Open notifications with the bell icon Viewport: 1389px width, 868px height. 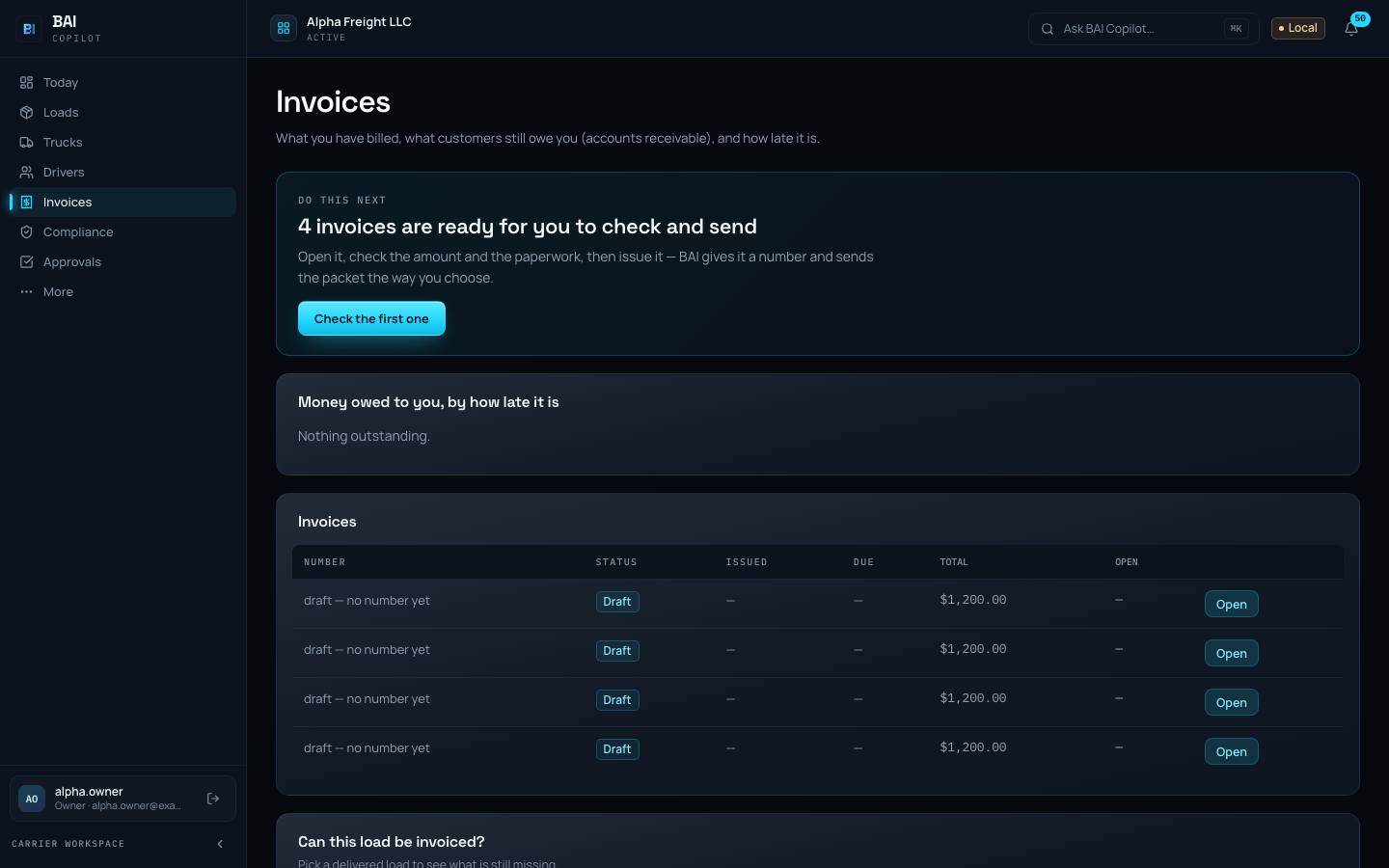coord(1351,29)
